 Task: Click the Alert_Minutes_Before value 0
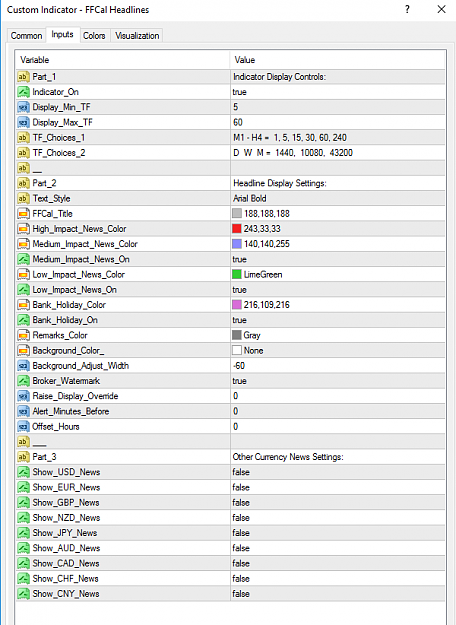point(236,411)
